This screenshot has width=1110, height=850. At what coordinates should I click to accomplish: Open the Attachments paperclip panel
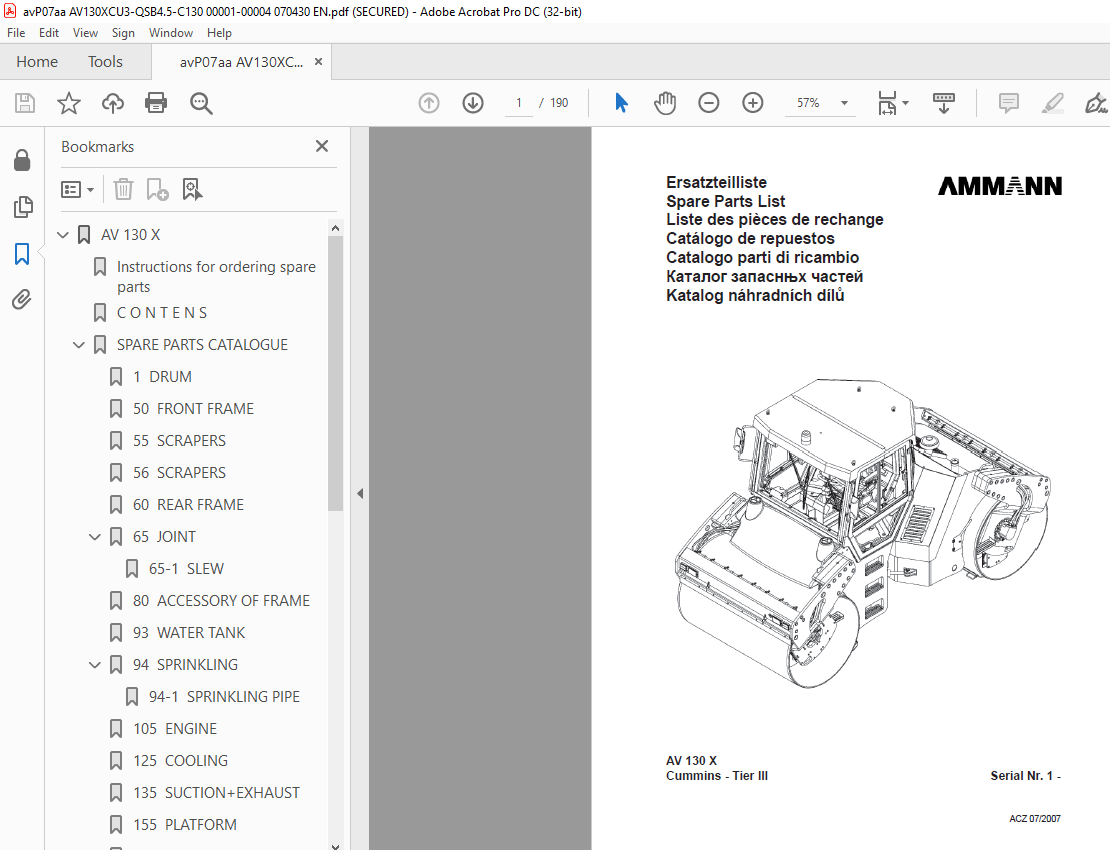coord(22,300)
